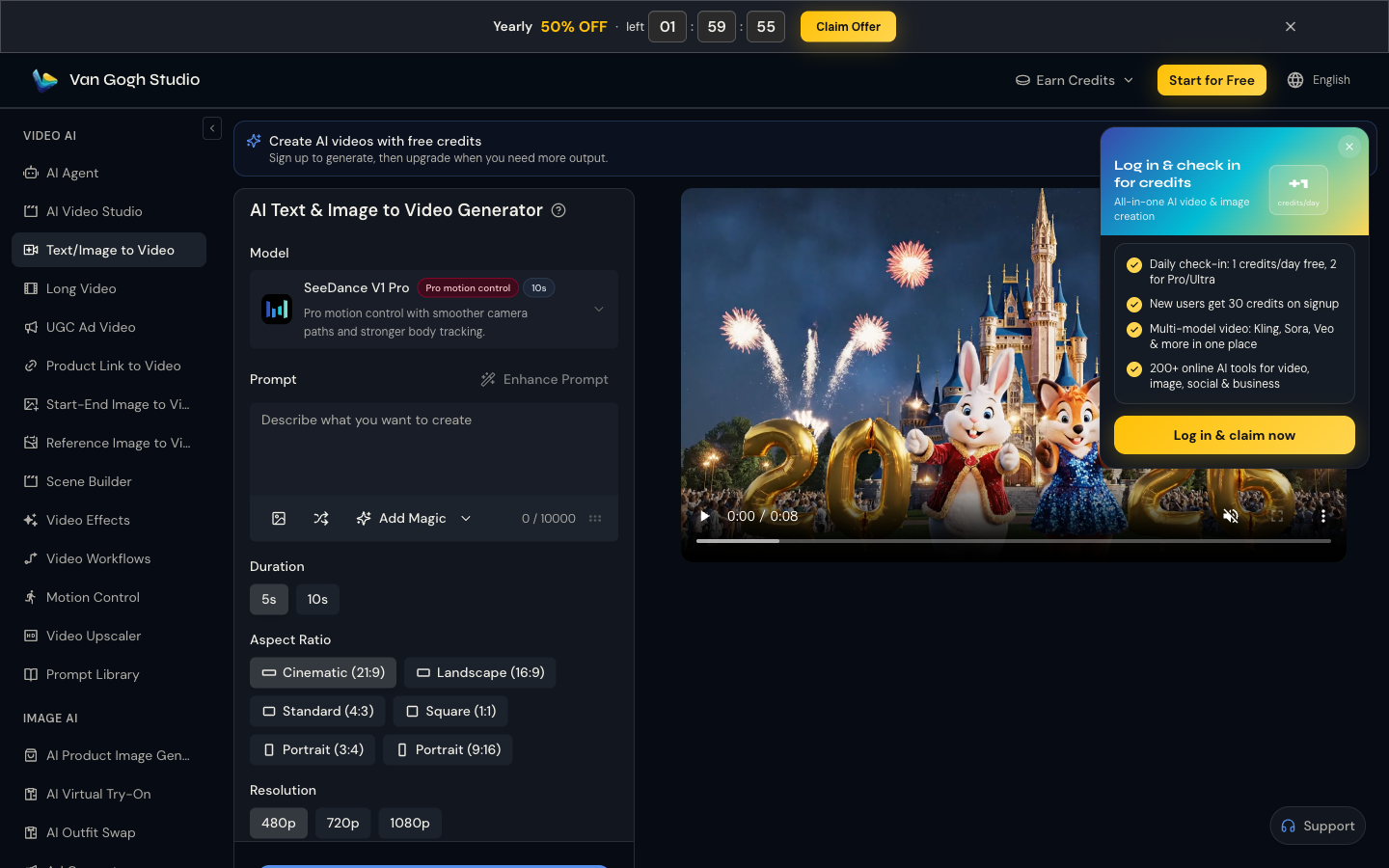The height and width of the screenshot is (868, 1389).
Task: Click the AI Virtual Try-On icon
Action: 31,794
